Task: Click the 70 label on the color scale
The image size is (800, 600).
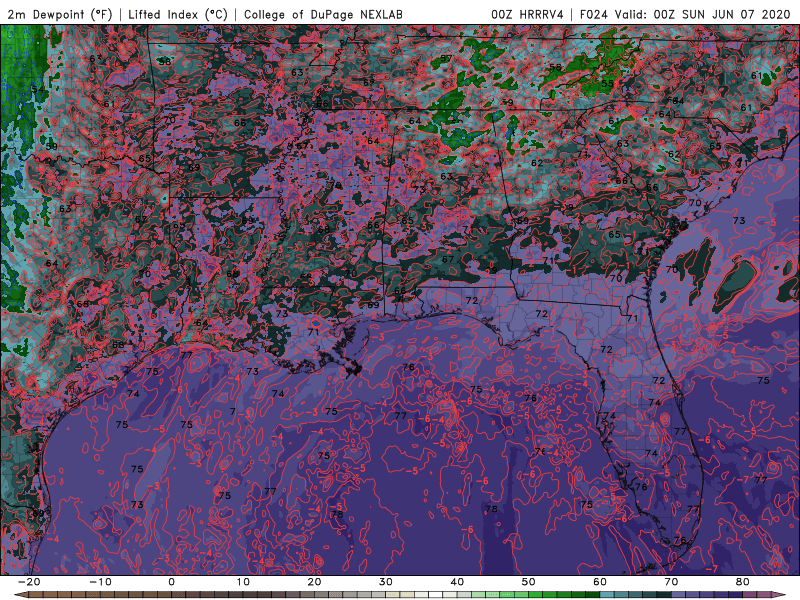Action: (x=671, y=582)
